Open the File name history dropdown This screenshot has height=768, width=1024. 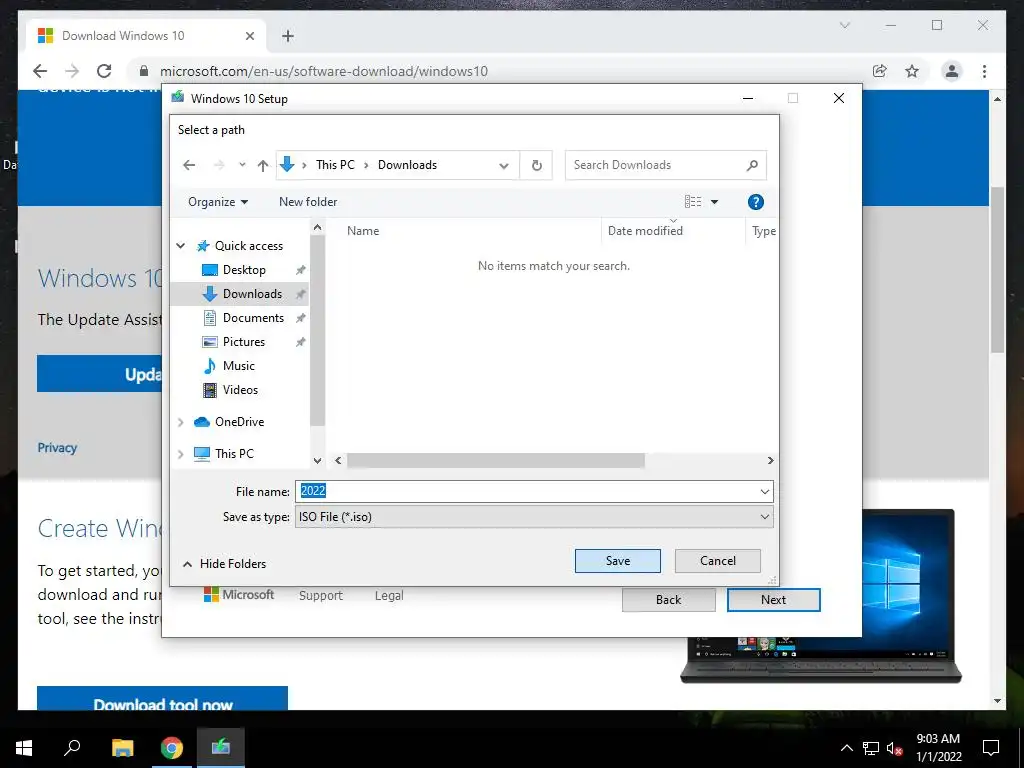coord(765,492)
